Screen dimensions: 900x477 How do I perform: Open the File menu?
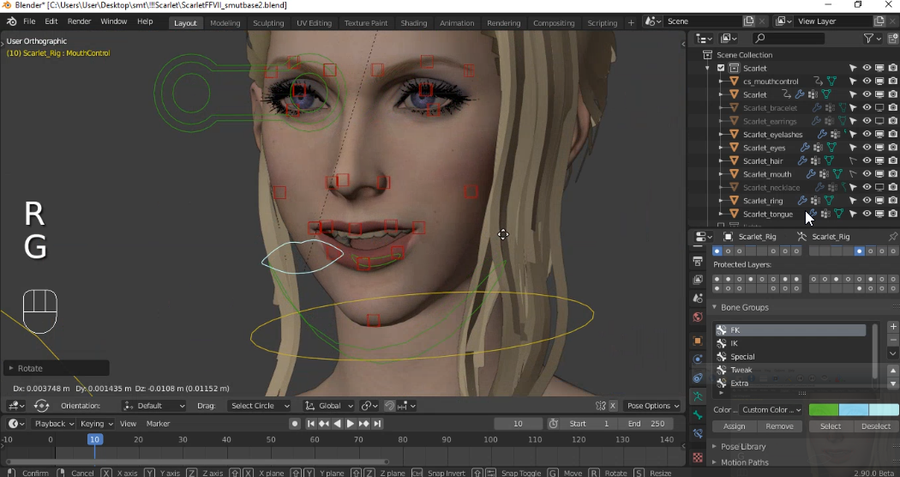point(29,21)
